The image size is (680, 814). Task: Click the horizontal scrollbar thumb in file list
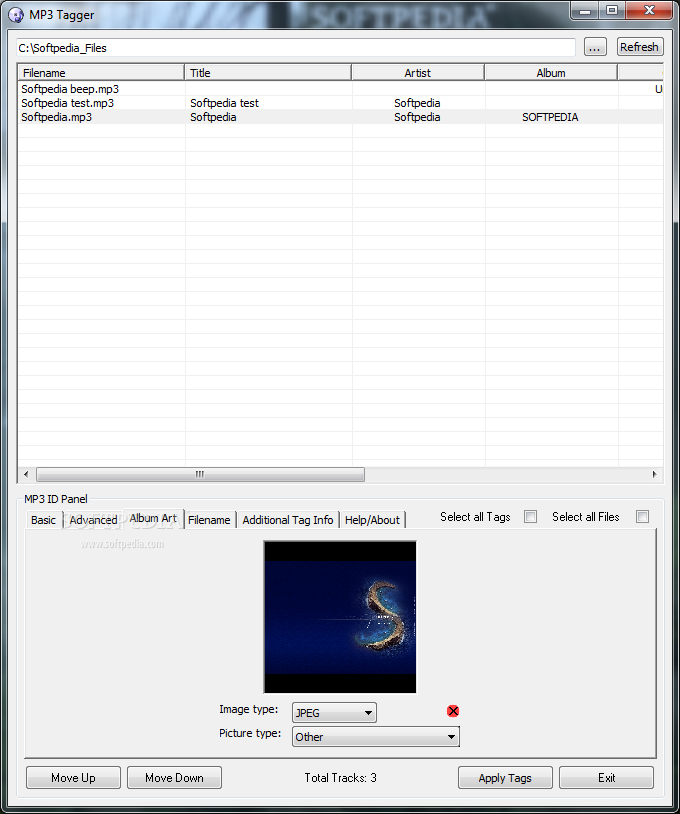pyautogui.click(x=200, y=474)
